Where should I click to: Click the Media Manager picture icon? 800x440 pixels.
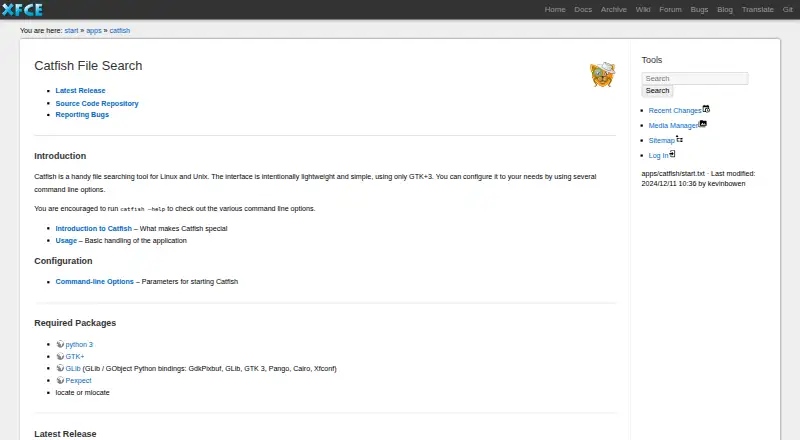pyautogui.click(x=703, y=124)
